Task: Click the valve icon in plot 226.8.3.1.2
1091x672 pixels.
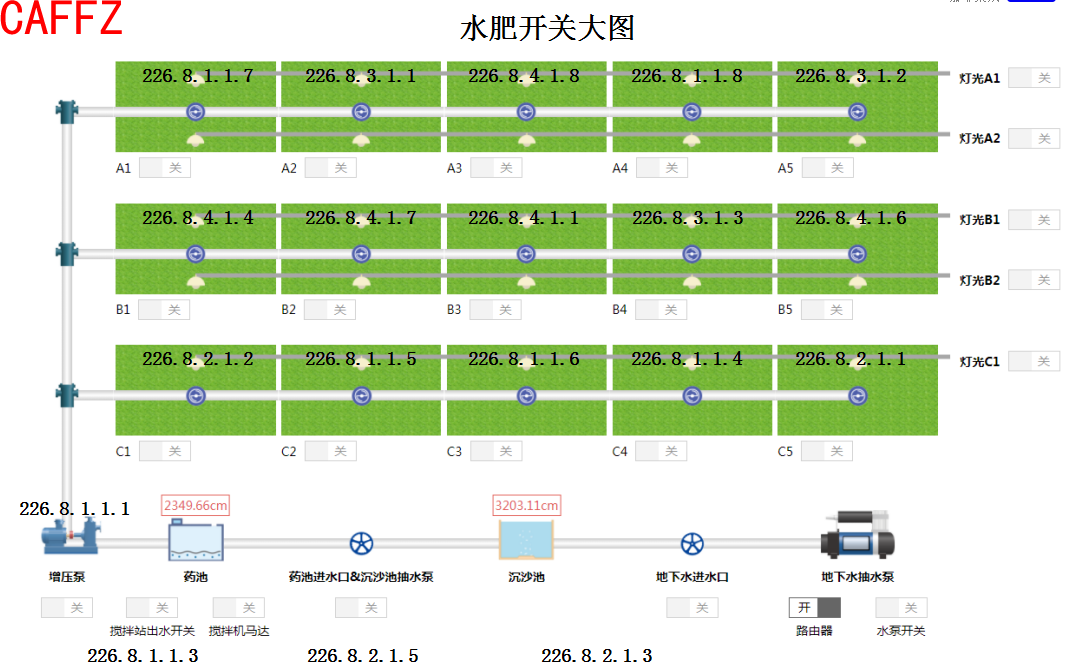Action: point(856,112)
